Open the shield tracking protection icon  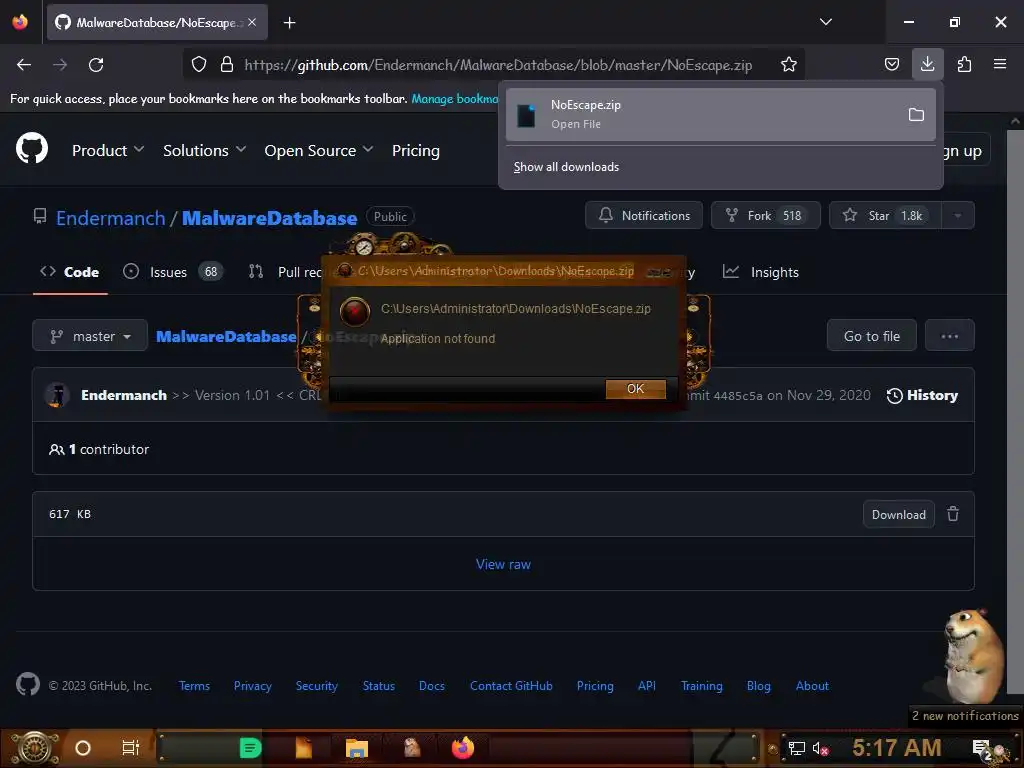pyautogui.click(x=199, y=65)
